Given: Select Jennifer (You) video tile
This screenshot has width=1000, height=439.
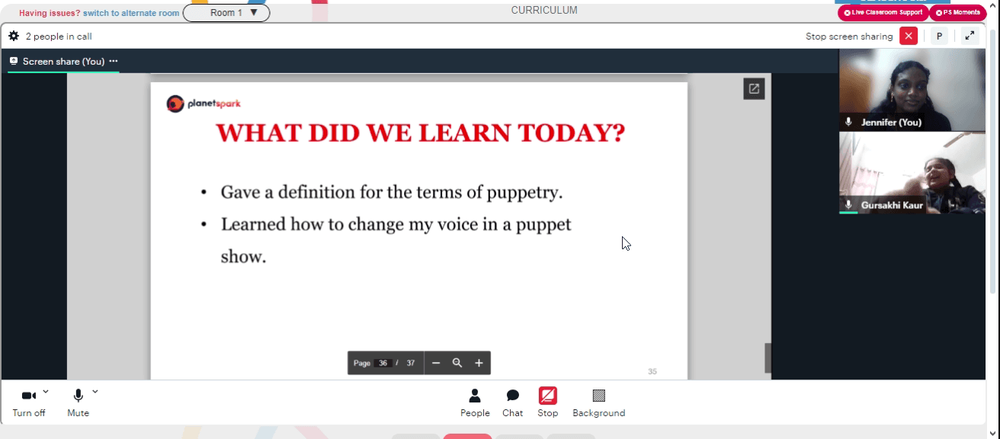Looking at the screenshot, I should (x=912, y=90).
